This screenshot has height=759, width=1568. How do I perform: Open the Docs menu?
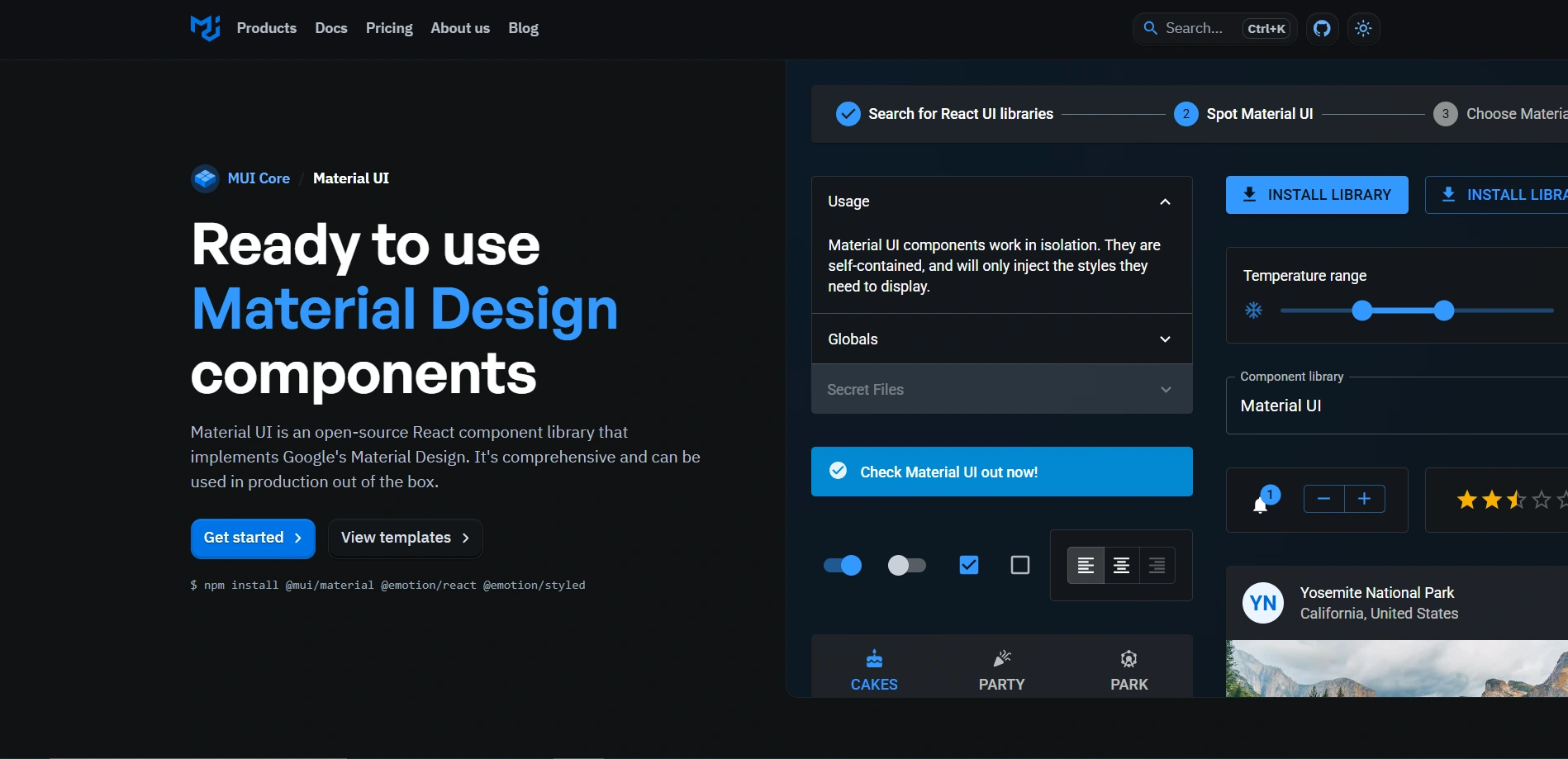[331, 28]
